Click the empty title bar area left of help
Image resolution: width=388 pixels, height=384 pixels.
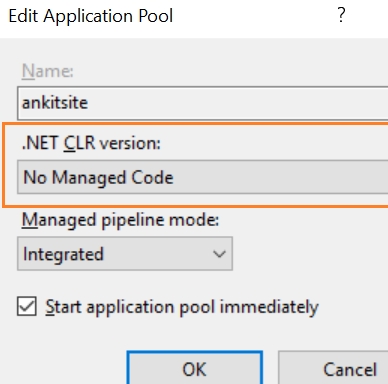pos(253,16)
